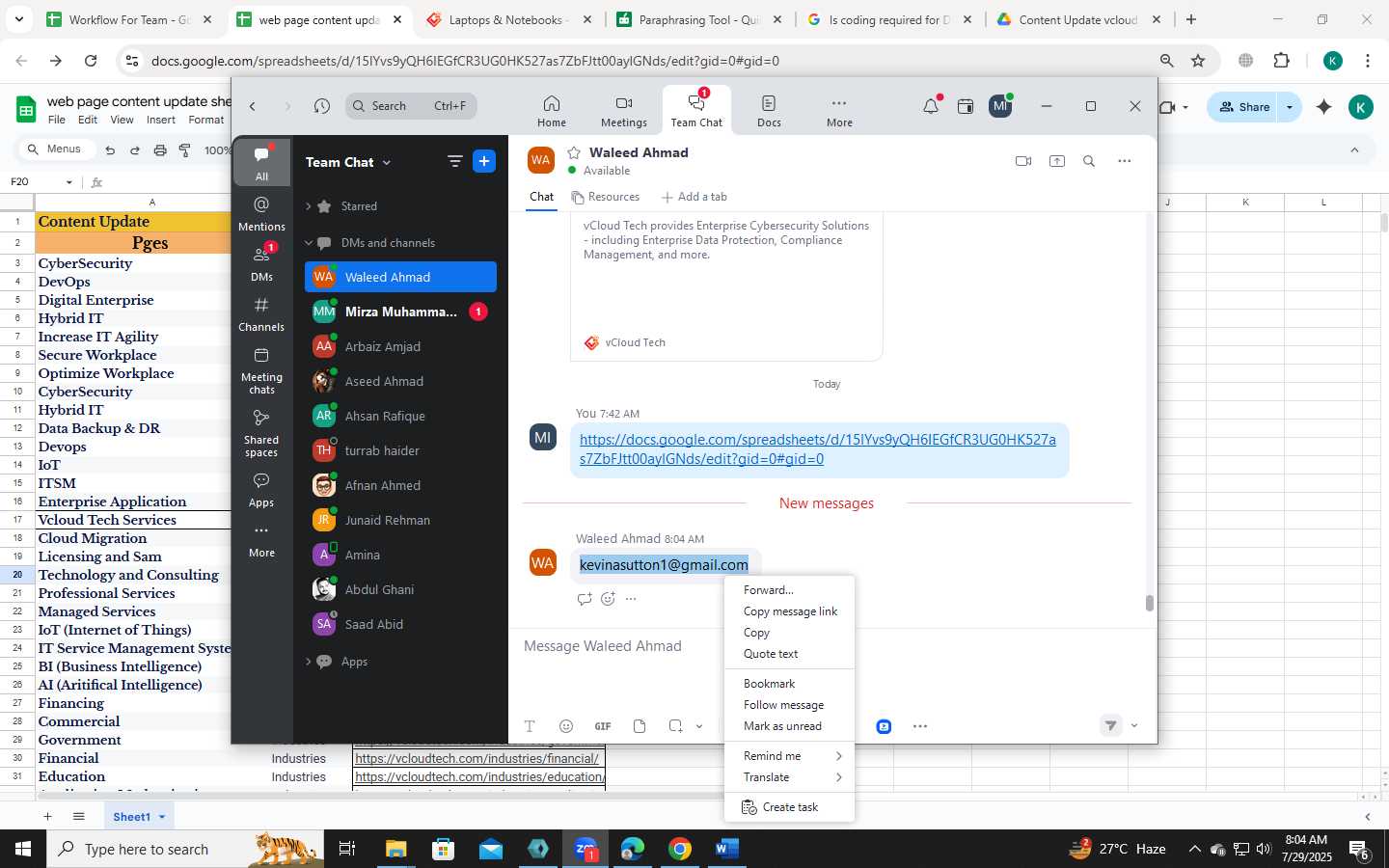
Task: Open the Docs tab in Zoom
Action: (769, 111)
